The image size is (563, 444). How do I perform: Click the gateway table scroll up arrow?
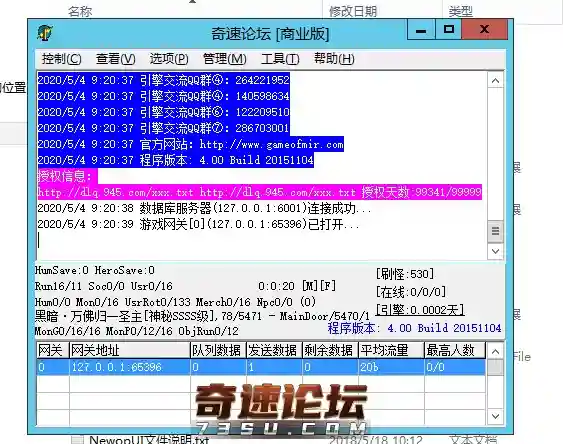coord(495,351)
